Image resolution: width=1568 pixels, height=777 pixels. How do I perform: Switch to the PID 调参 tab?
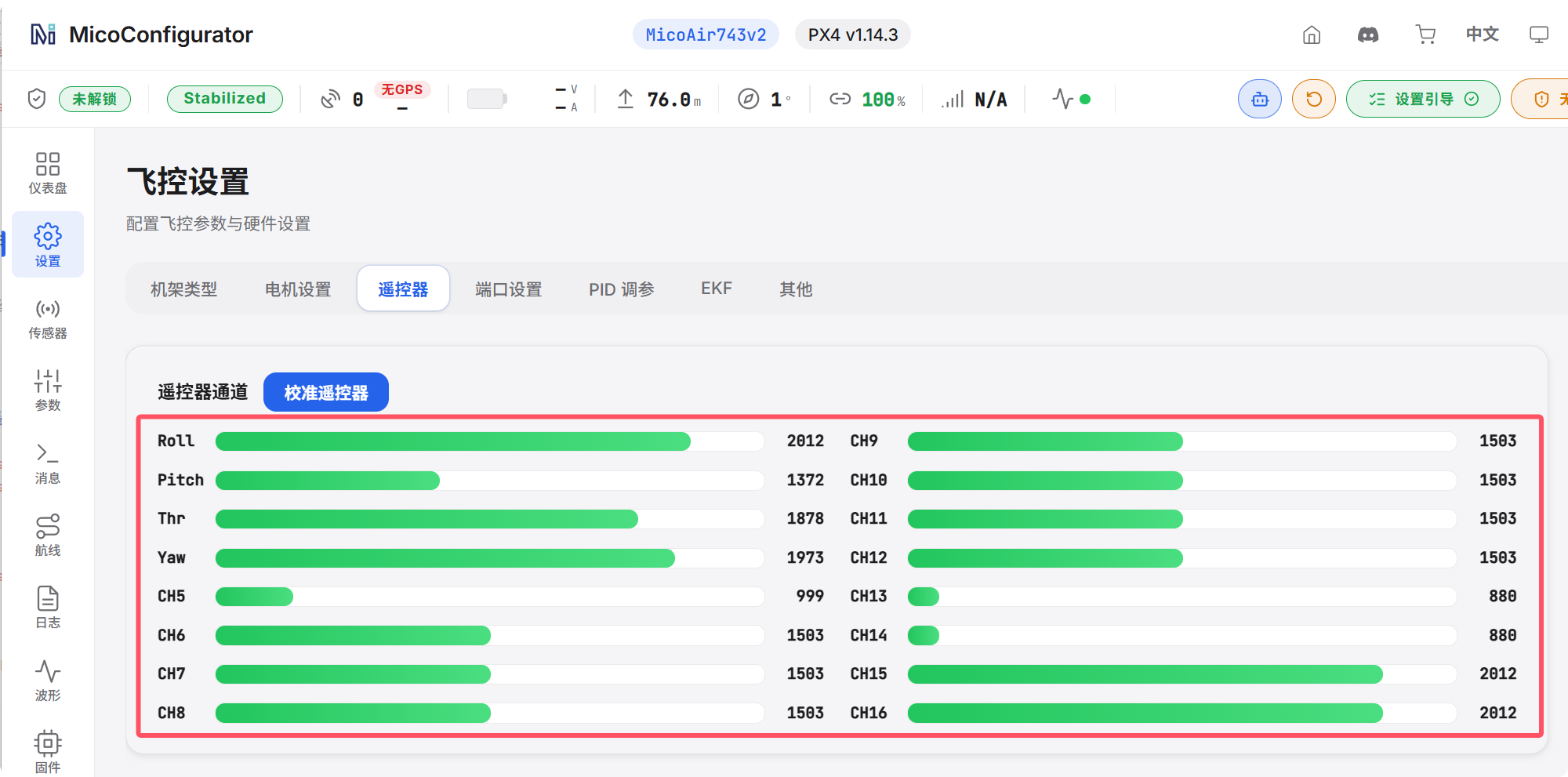(622, 289)
